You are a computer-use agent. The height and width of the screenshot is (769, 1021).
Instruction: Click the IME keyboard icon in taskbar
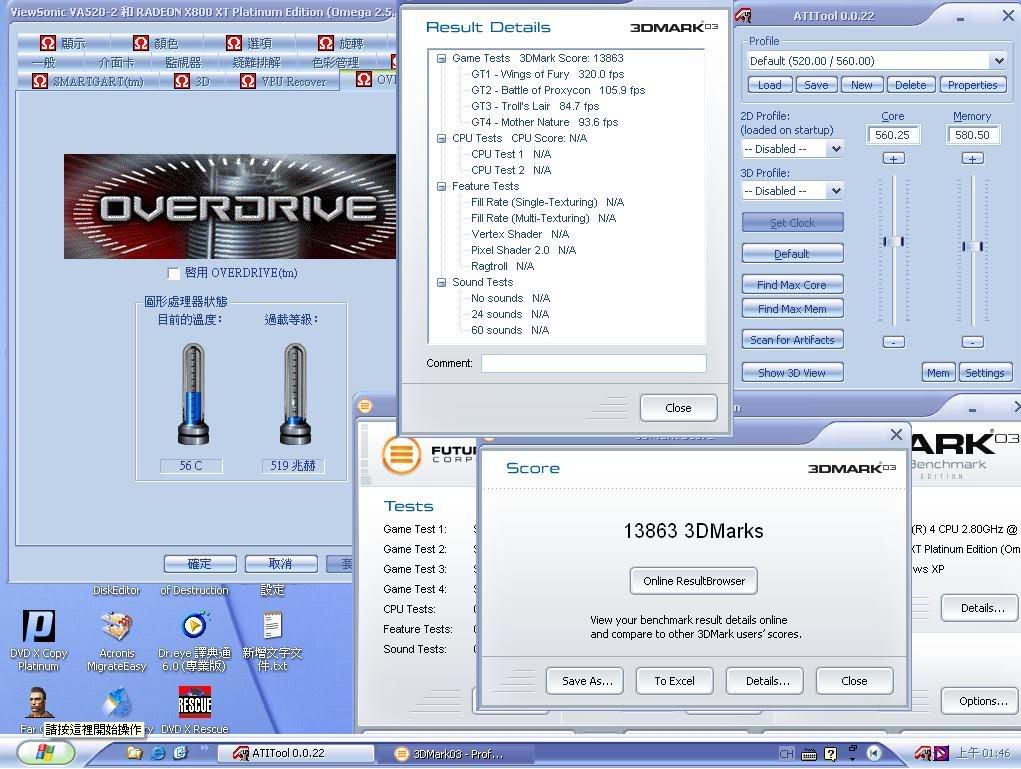pos(809,754)
